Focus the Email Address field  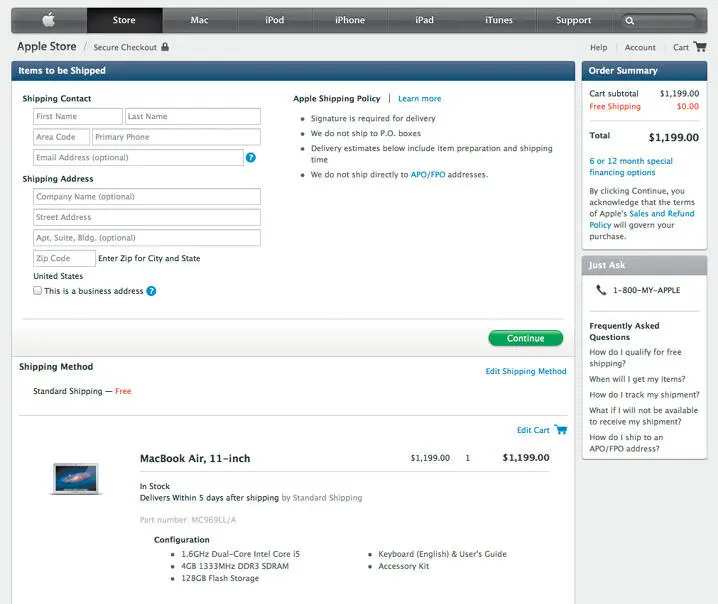[138, 158]
